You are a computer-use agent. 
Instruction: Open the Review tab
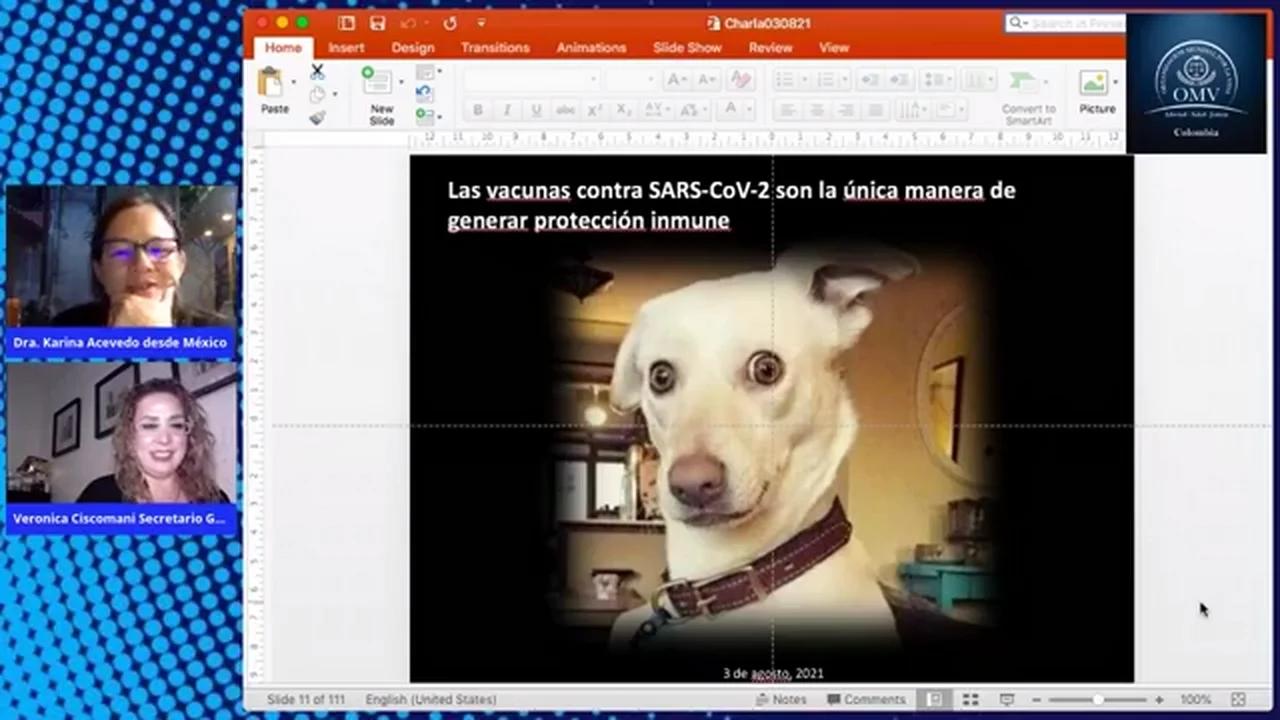(x=770, y=47)
